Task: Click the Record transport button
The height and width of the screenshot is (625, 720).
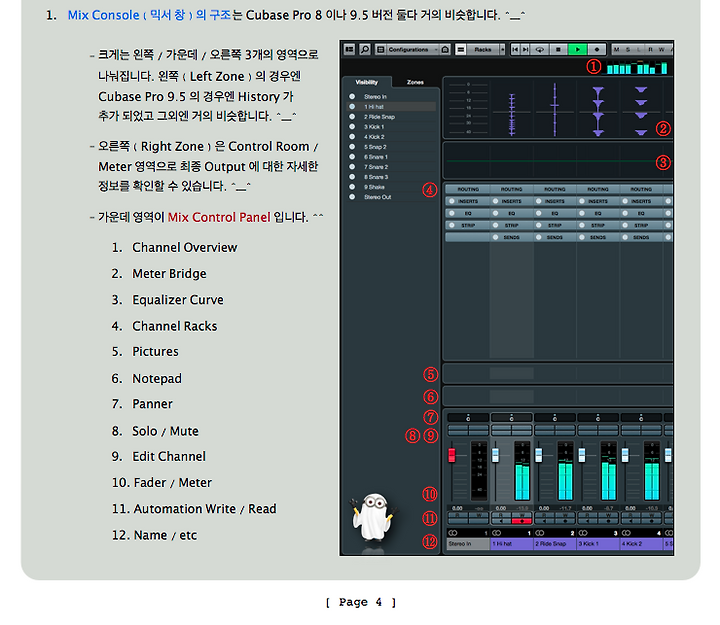Action: pos(596,50)
